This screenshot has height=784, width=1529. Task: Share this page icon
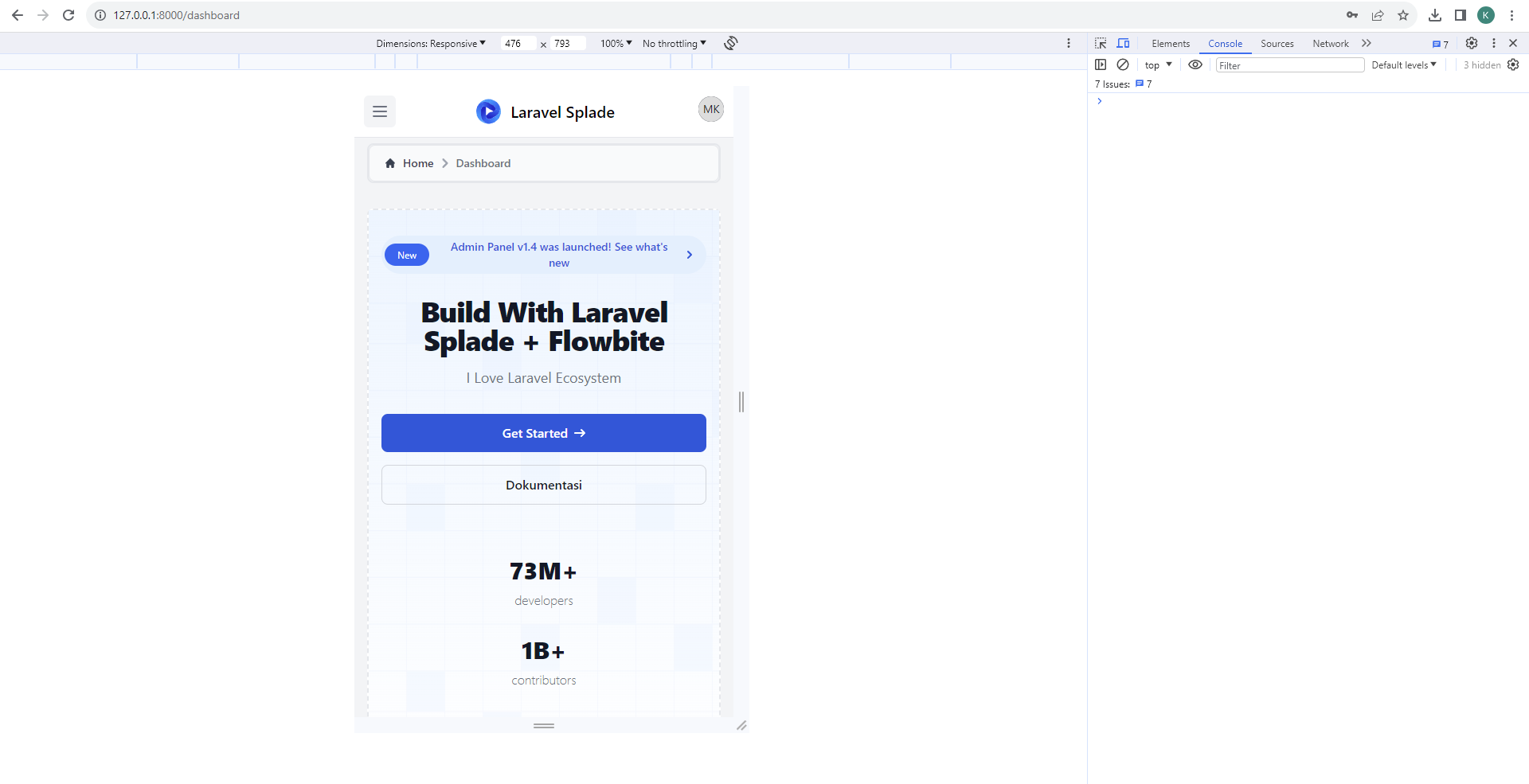[x=1378, y=15]
